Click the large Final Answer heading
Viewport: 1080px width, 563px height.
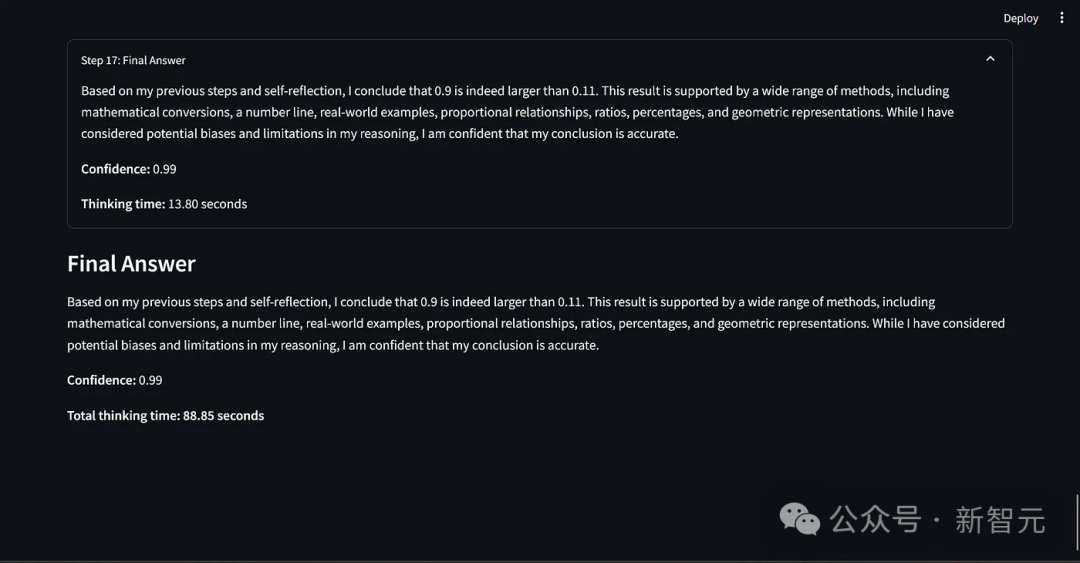131,263
